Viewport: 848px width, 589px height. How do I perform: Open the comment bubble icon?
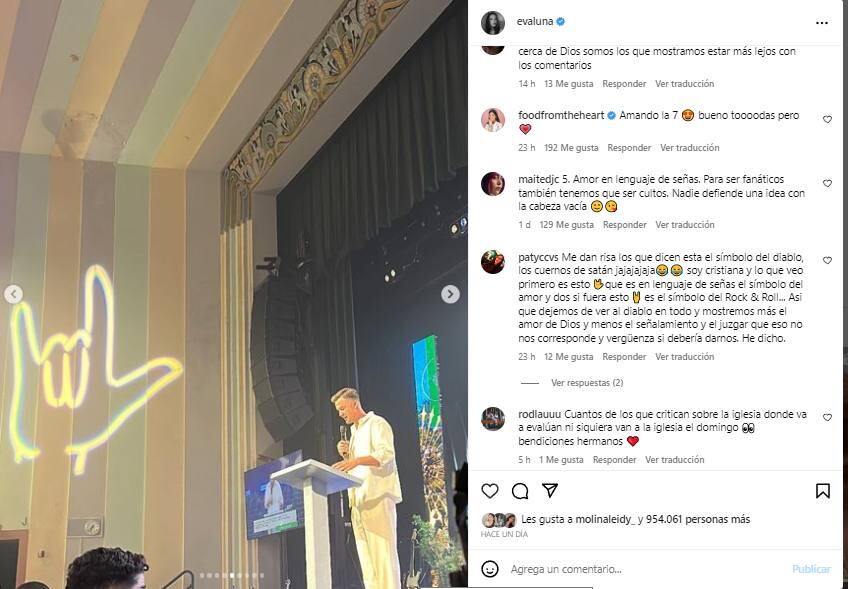click(520, 491)
